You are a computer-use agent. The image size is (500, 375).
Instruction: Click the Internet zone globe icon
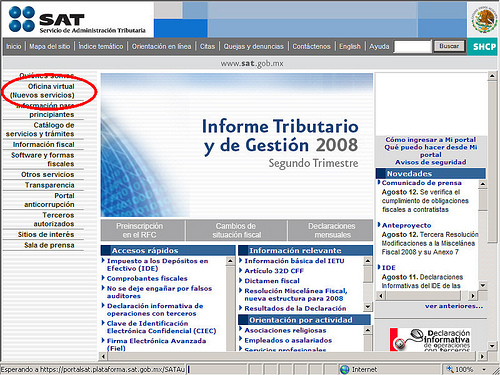pos(345,369)
